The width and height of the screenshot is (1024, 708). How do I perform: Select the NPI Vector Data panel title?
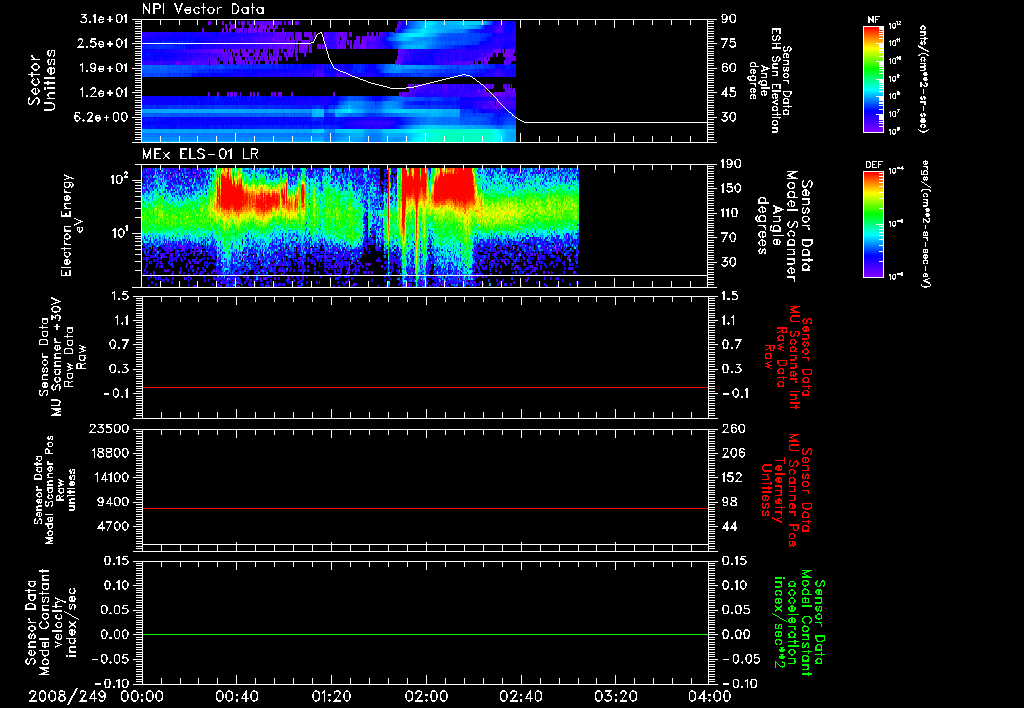click(204, 9)
